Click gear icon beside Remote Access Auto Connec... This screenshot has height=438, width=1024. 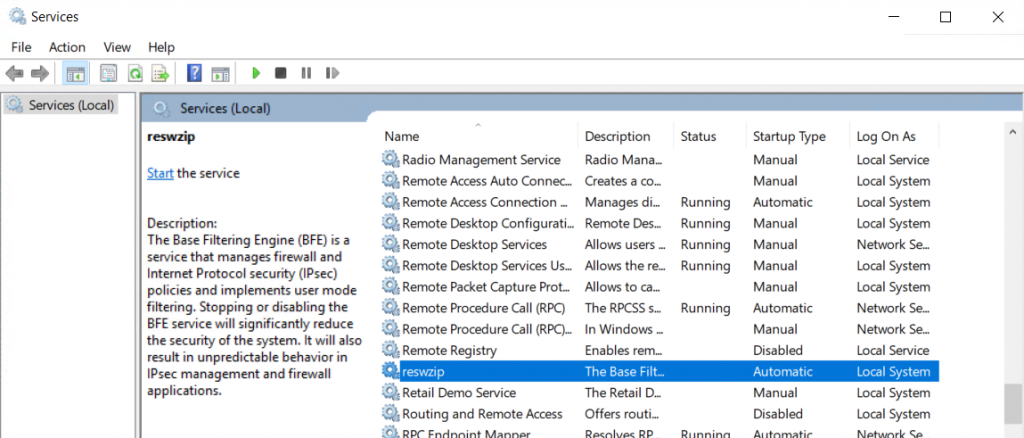[x=391, y=180]
